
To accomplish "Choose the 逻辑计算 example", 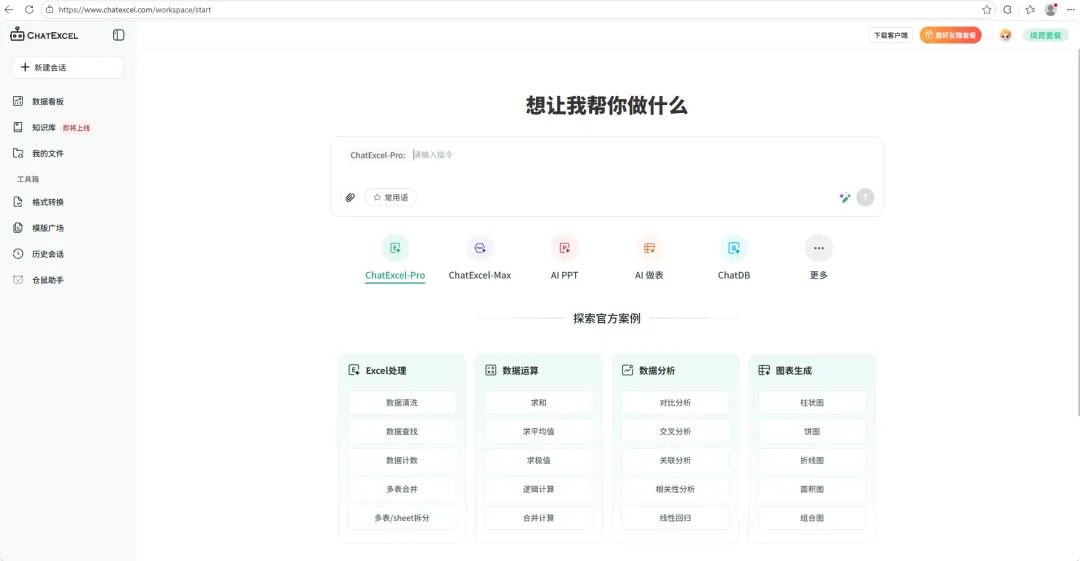I will 538,489.
